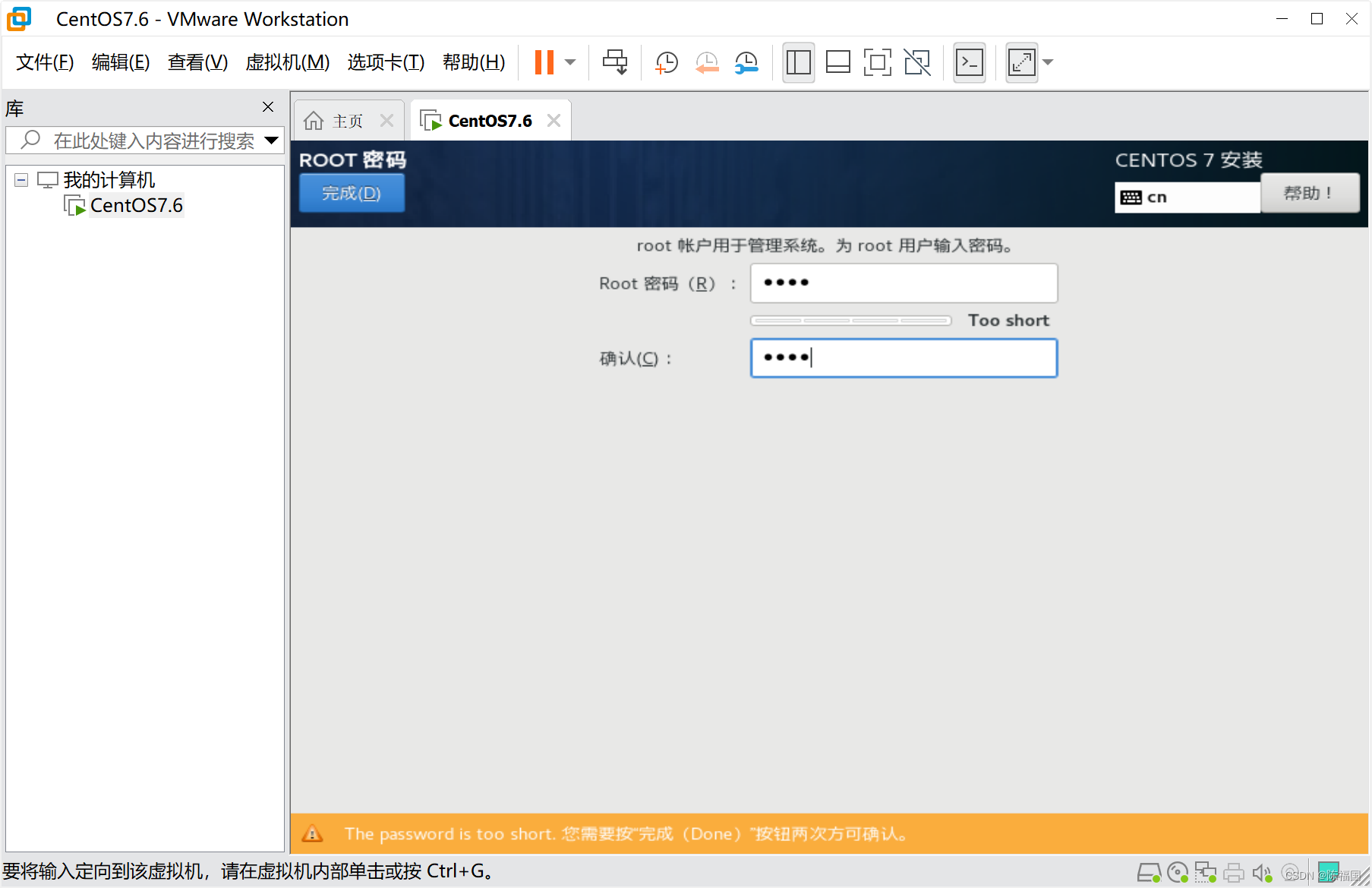Switch to Unity mode icon
The width and height of the screenshot is (1372, 888).
coord(917,62)
